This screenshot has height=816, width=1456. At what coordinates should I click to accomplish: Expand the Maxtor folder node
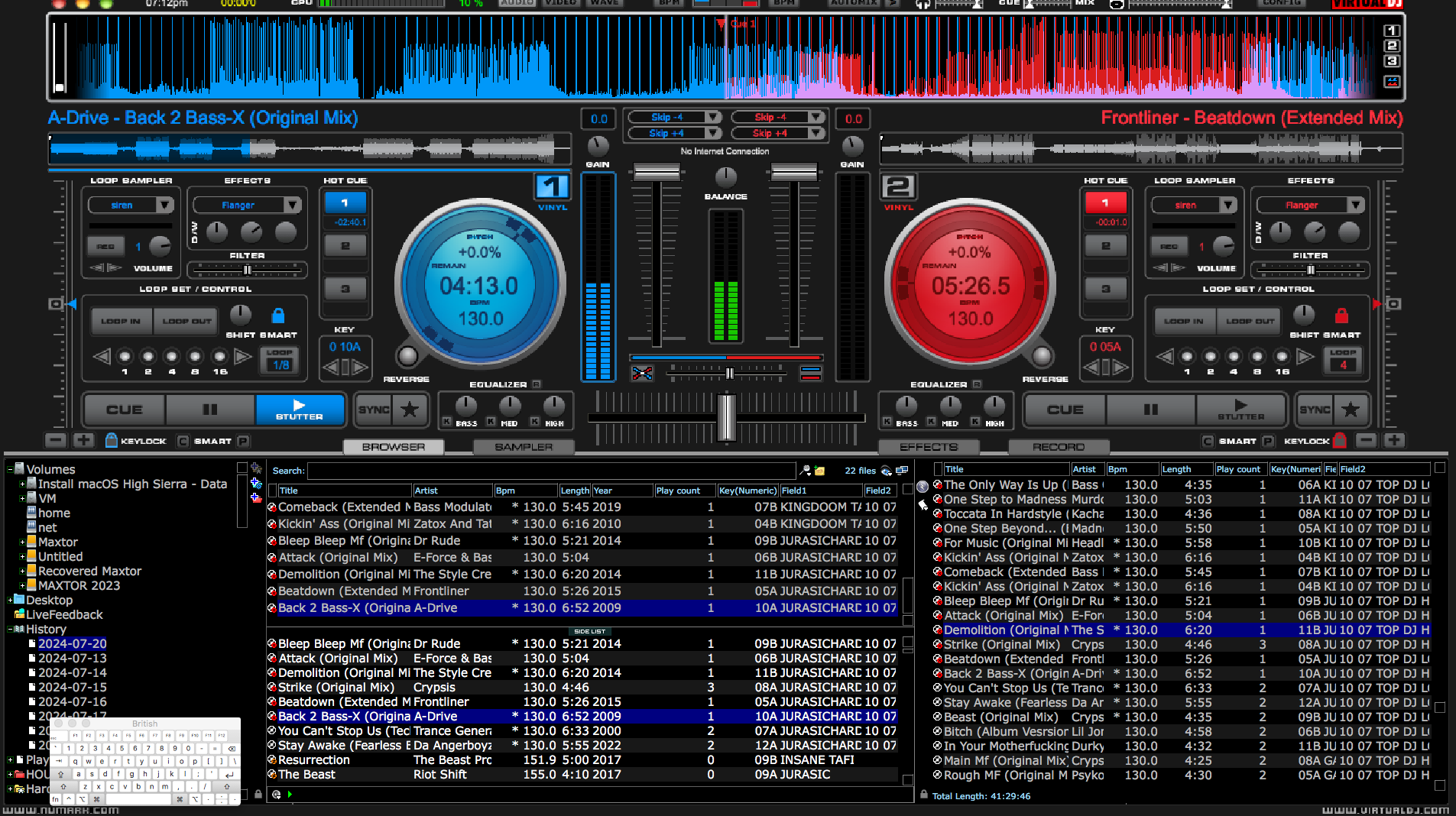22,542
